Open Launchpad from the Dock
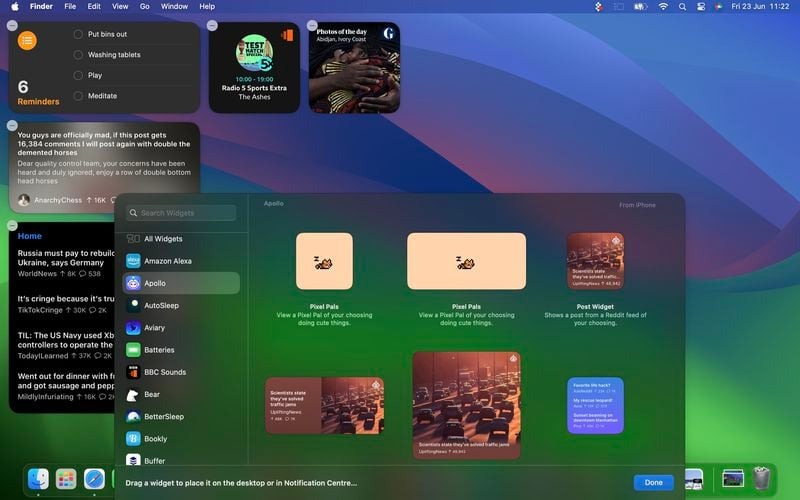800x500 pixels. click(66, 479)
